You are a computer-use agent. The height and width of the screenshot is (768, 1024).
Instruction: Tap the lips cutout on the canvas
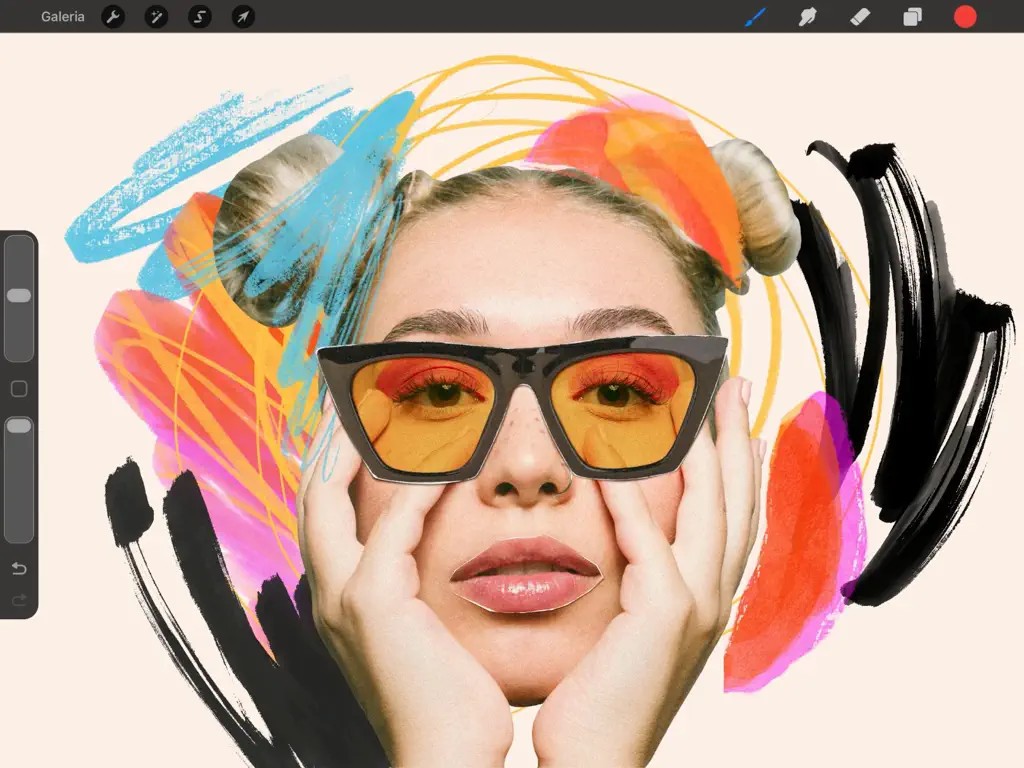point(525,575)
